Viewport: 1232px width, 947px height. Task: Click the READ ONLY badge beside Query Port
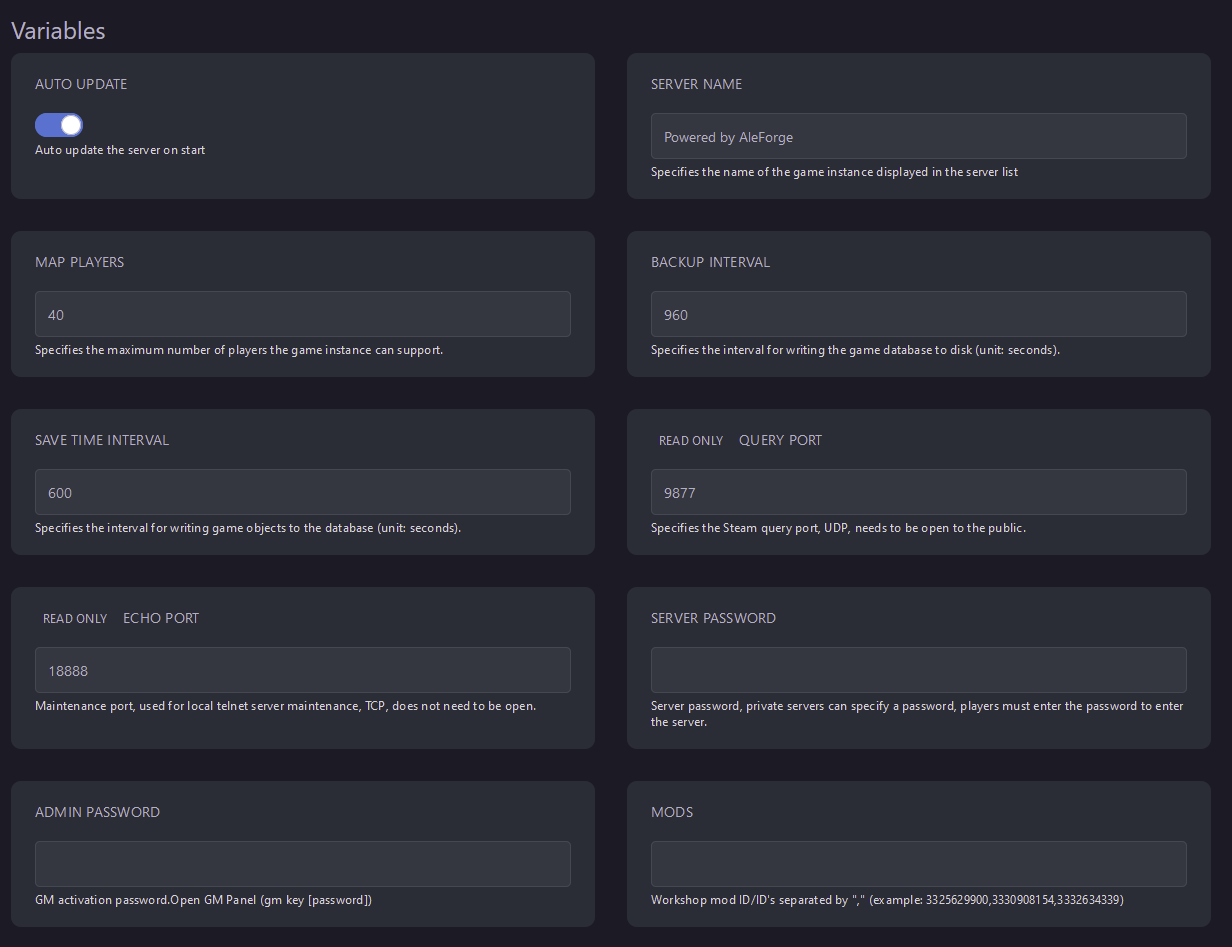[x=690, y=441]
